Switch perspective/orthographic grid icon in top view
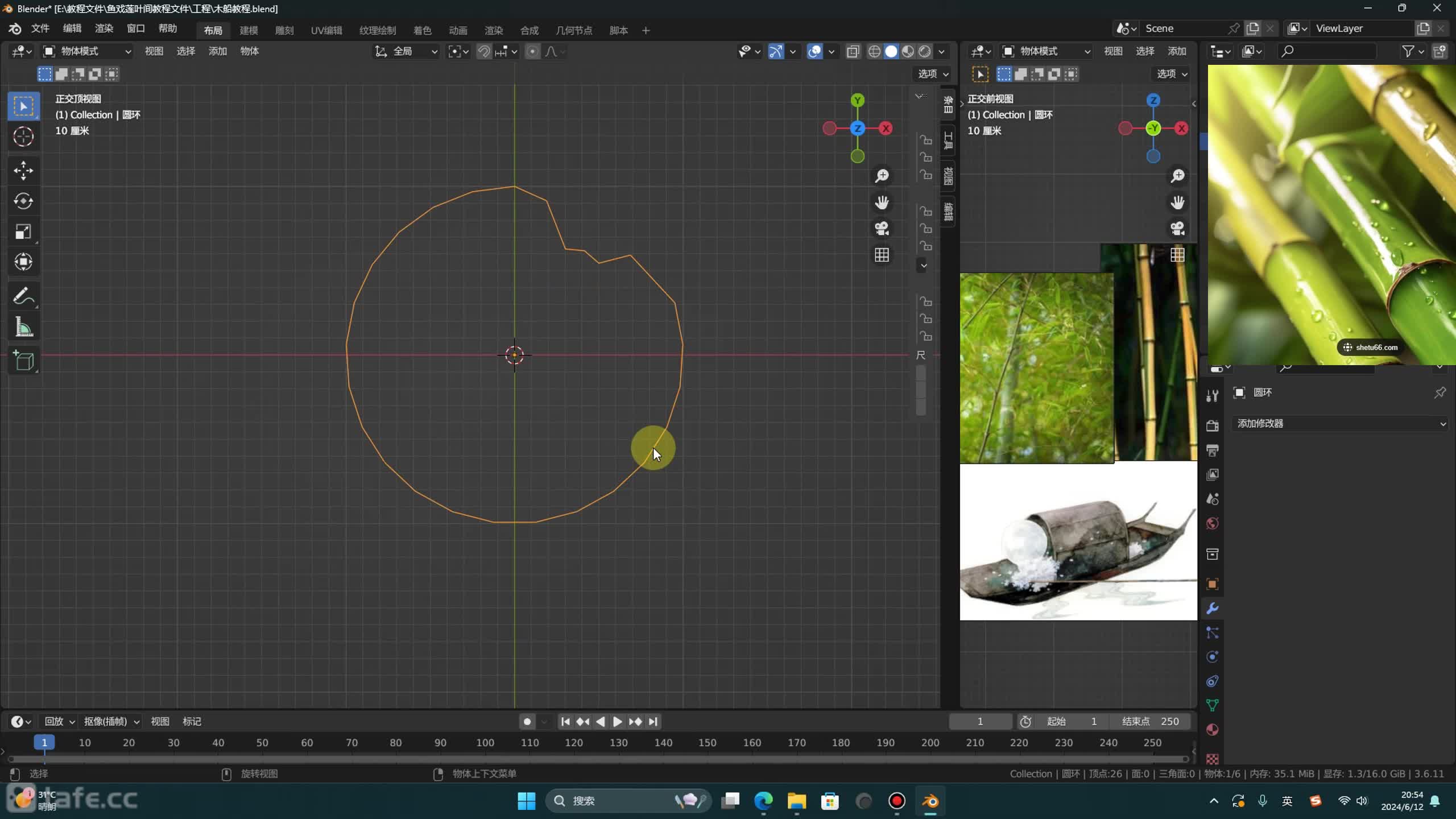 (x=882, y=255)
